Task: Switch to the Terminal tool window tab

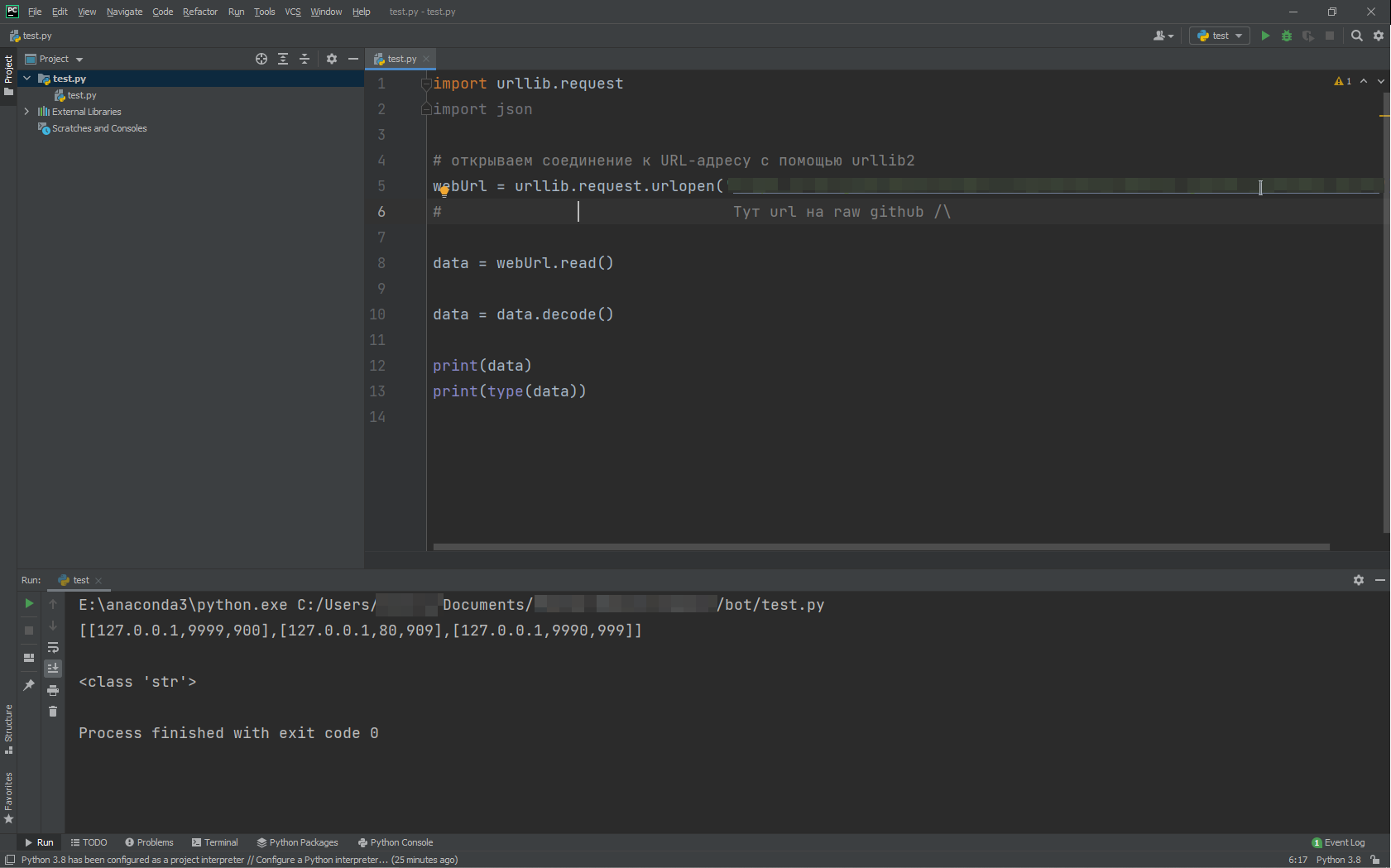Action: (215, 842)
